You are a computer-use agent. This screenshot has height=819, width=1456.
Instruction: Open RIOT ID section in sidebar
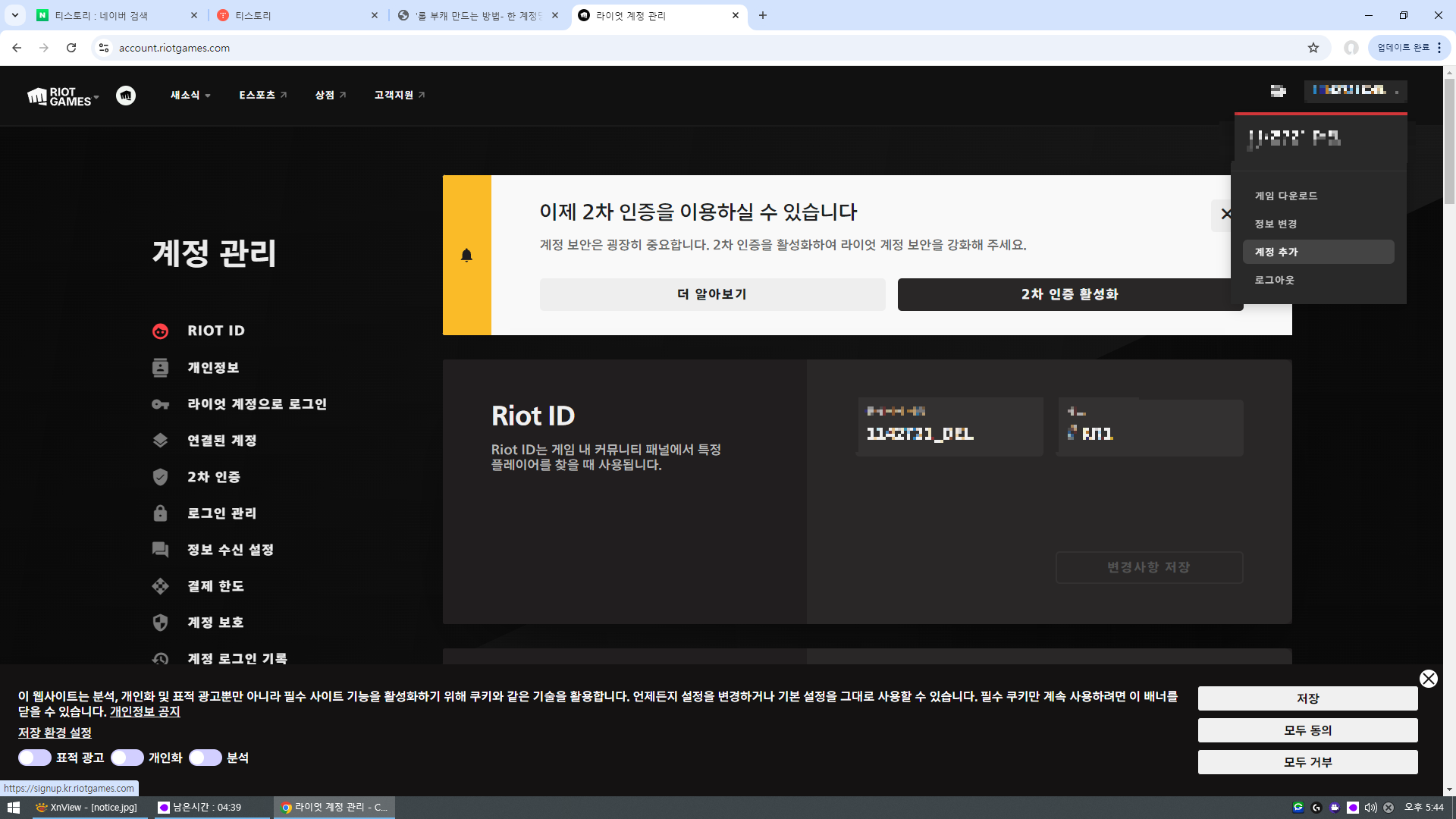click(216, 331)
